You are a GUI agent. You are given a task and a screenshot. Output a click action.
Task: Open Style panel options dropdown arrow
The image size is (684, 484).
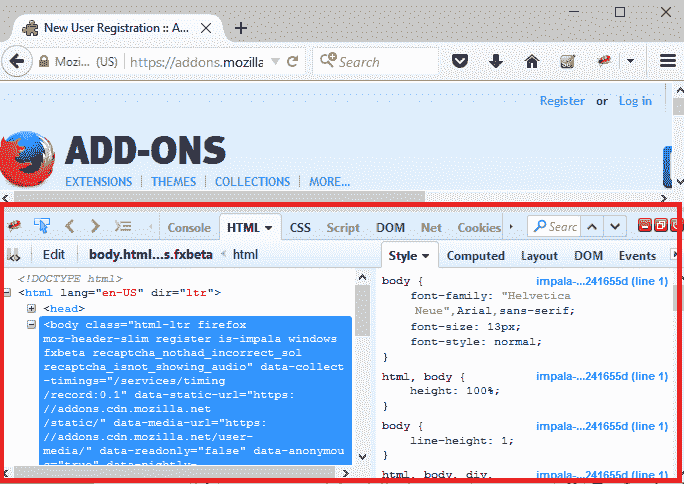(425, 256)
